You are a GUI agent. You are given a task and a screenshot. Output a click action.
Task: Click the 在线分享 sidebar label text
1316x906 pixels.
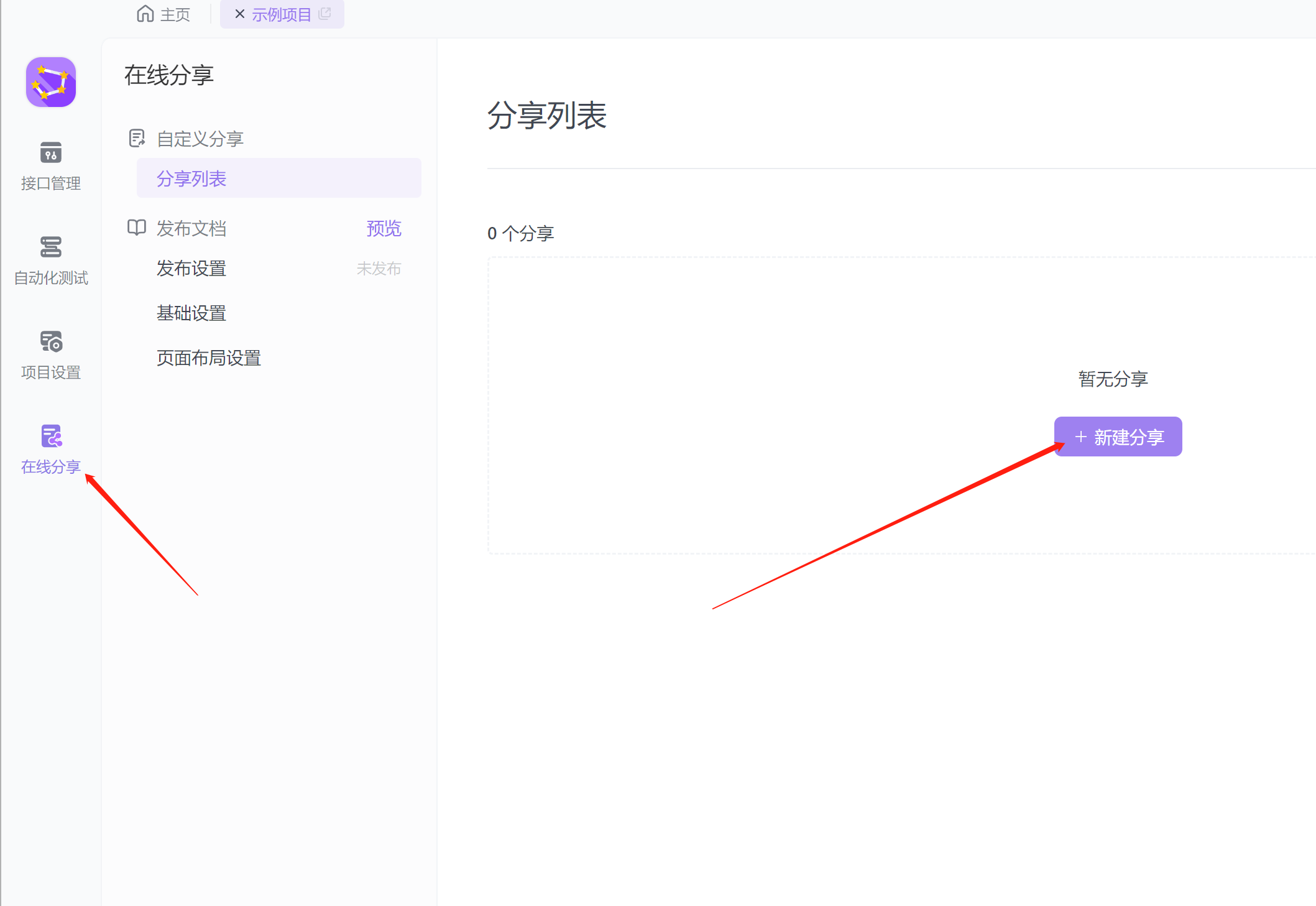coord(51,467)
